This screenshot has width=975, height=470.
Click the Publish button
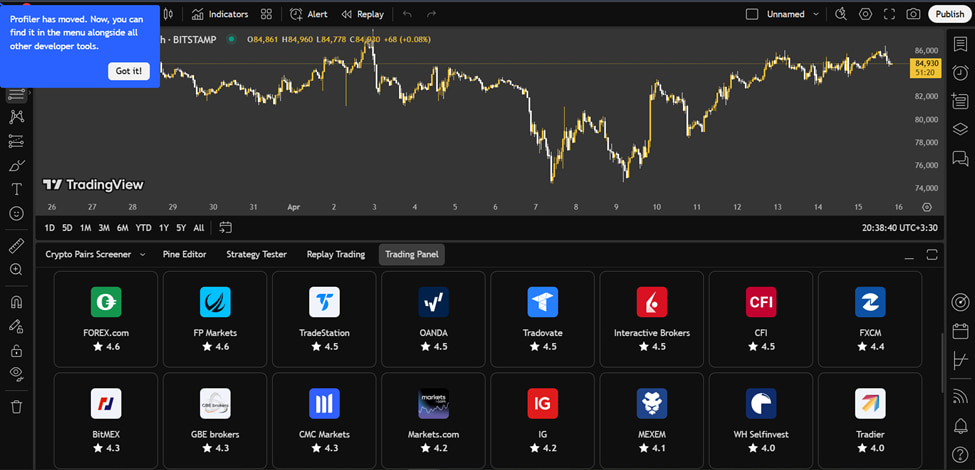click(947, 14)
